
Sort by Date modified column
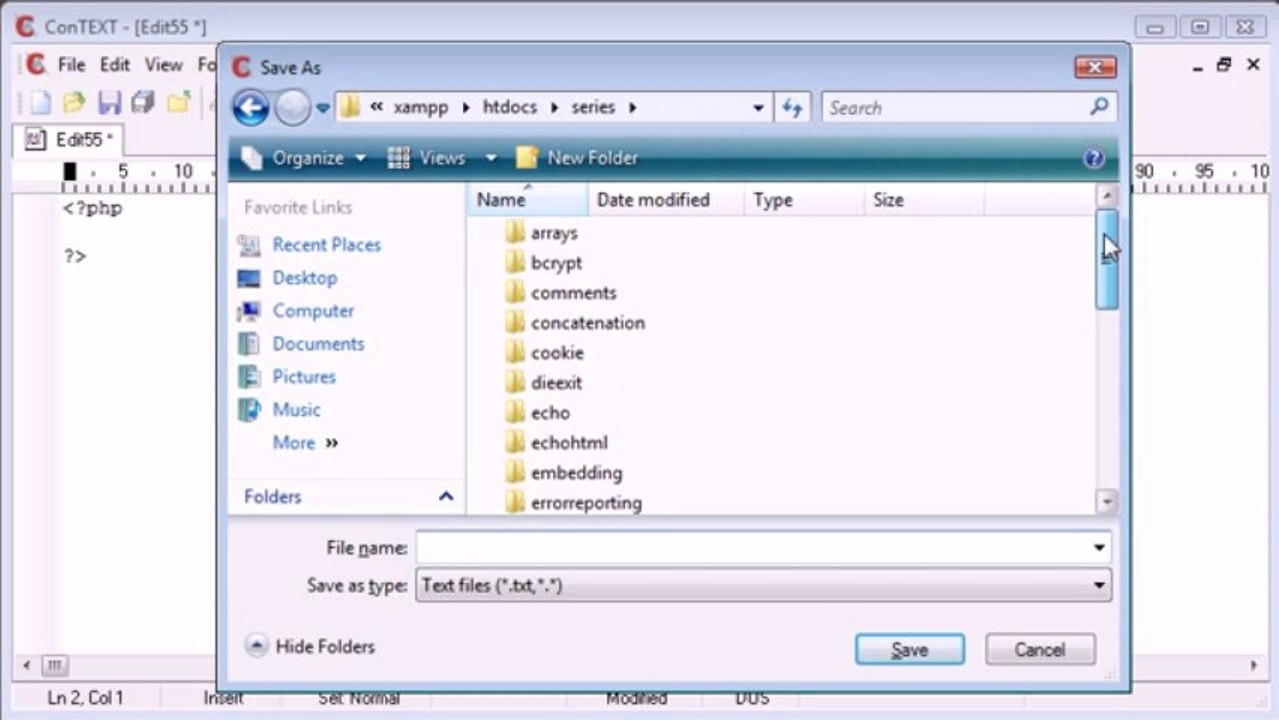coord(666,200)
